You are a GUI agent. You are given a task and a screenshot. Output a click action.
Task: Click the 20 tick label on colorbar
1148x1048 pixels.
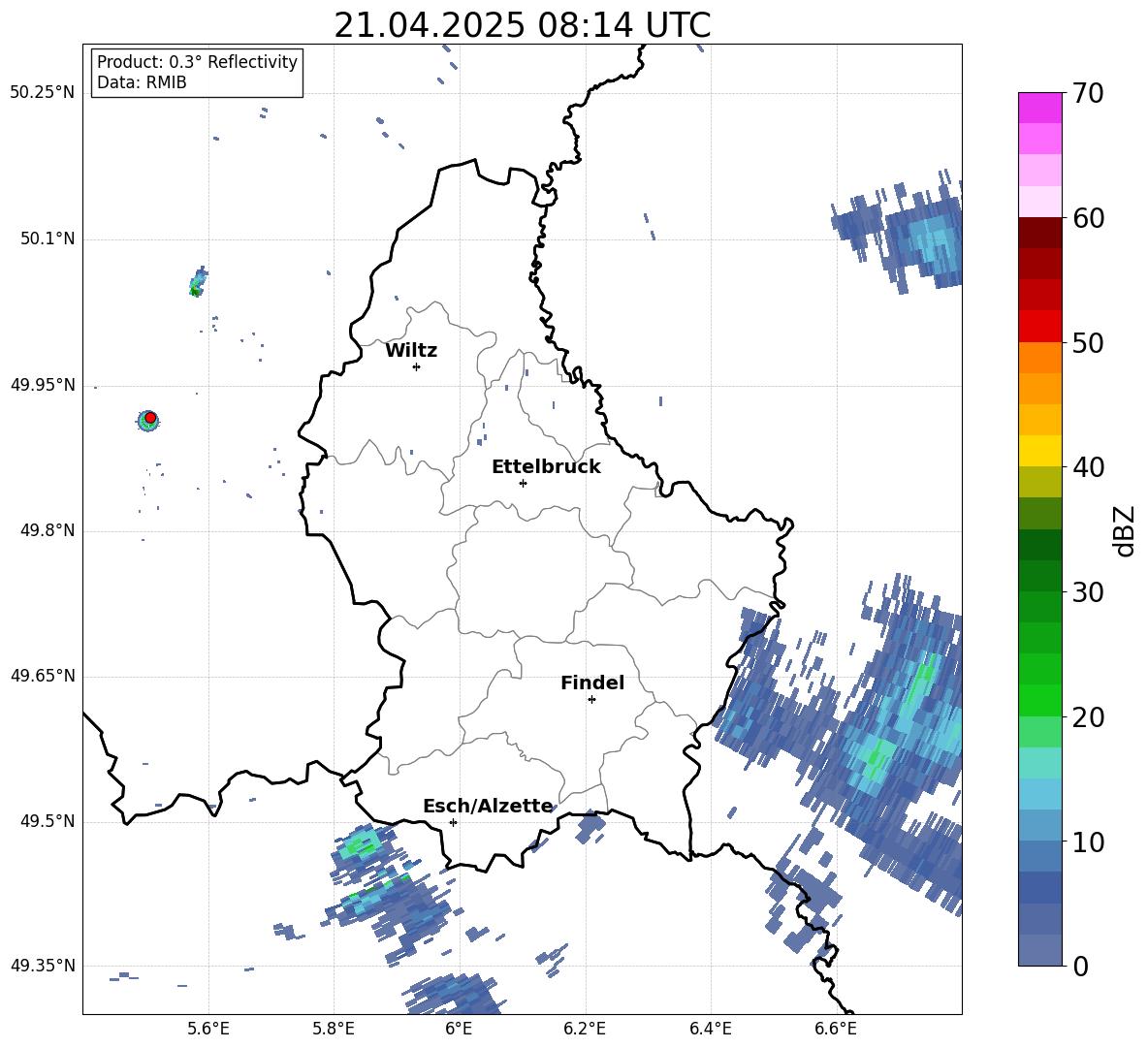[x=1088, y=717]
